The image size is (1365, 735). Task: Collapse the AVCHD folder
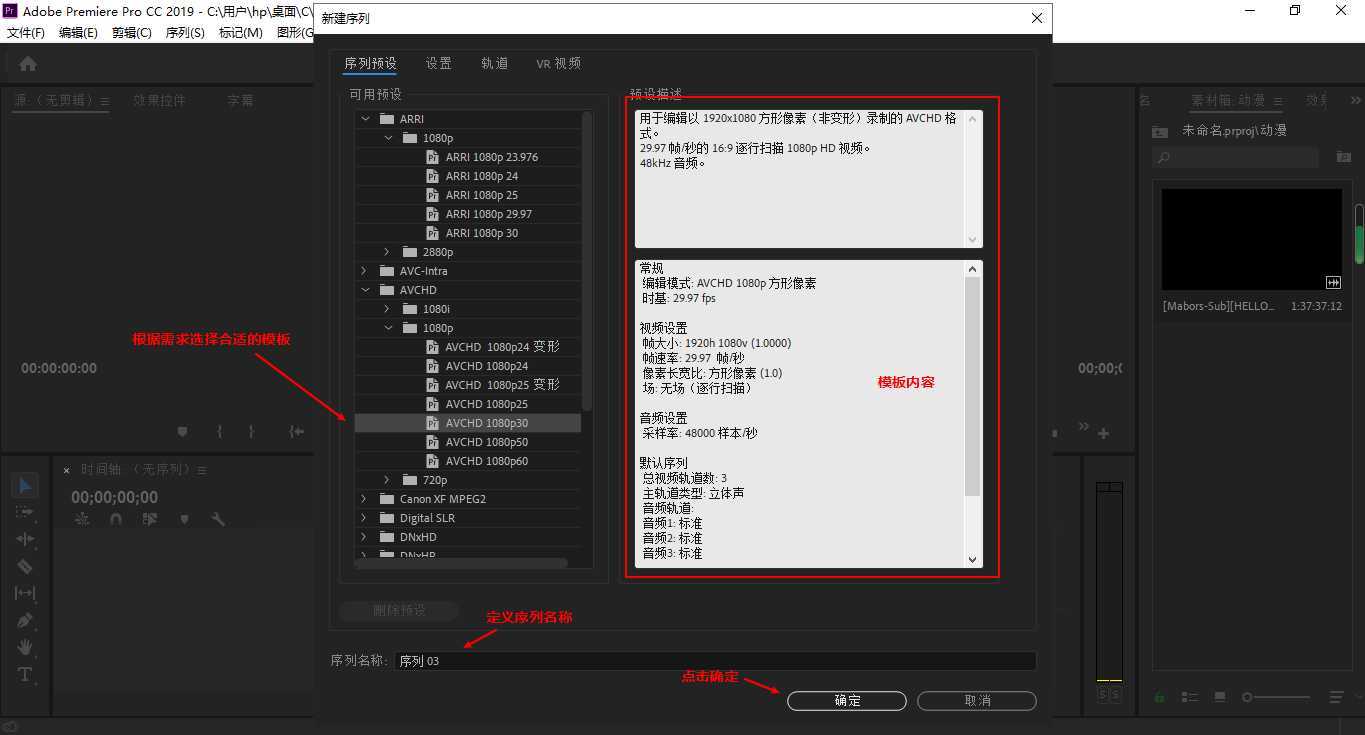click(366, 290)
